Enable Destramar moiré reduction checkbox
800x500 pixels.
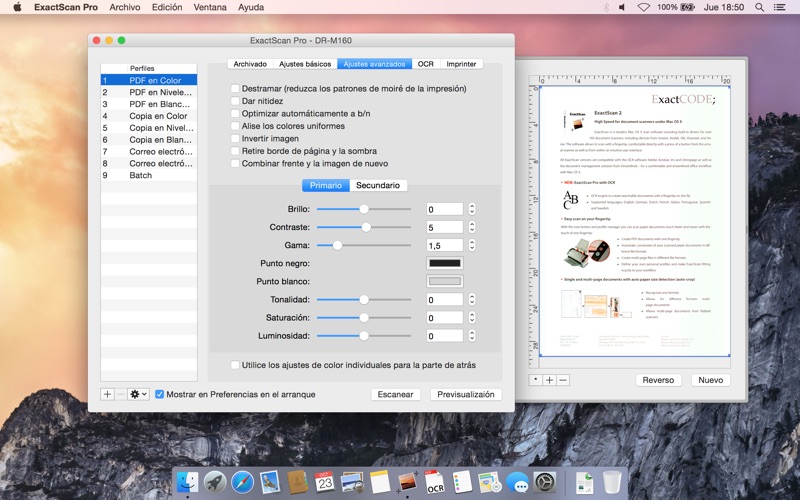click(x=235, y=89)
